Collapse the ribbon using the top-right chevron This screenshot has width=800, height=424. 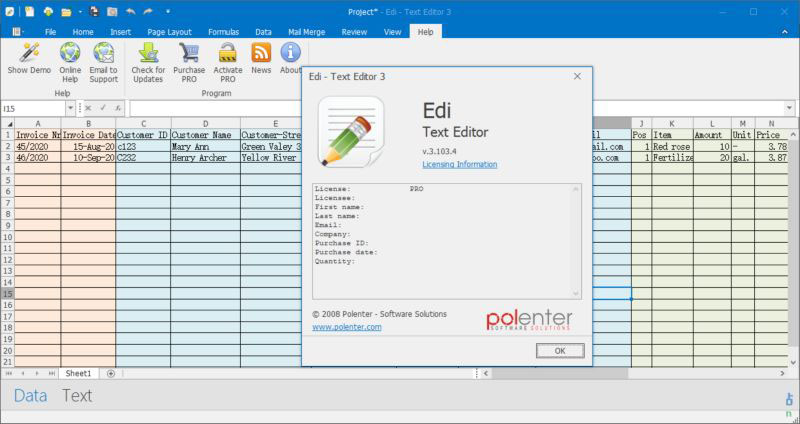click(x=785, y=32)
